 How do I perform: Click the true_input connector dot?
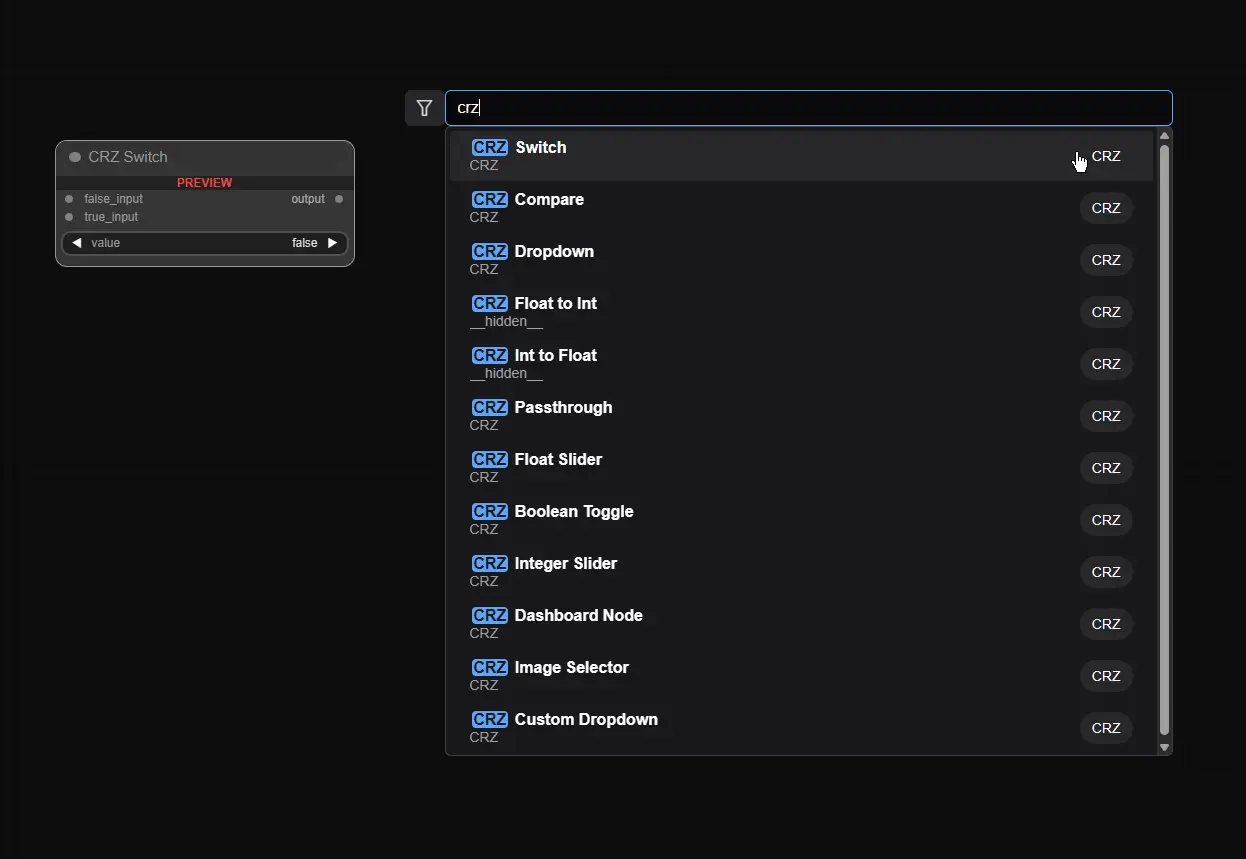69,217
